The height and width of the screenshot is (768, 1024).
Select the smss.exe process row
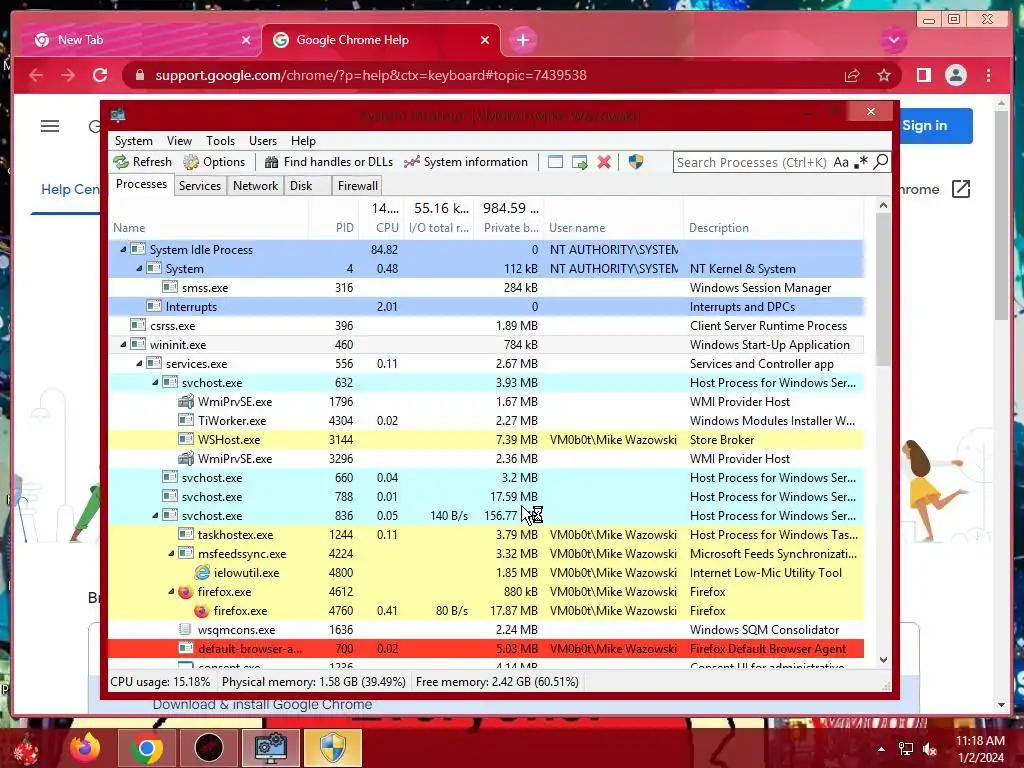(x=486, y=287)
